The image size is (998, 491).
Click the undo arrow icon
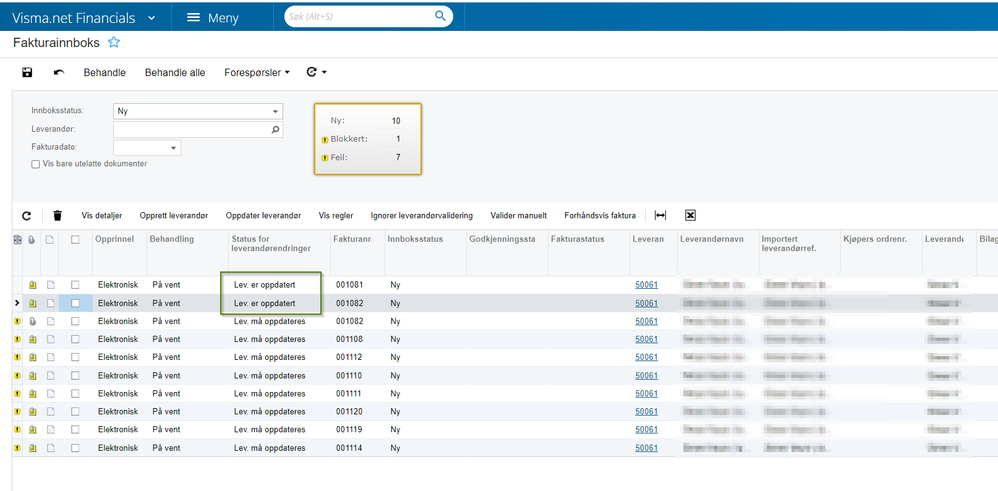click(59, 73)
